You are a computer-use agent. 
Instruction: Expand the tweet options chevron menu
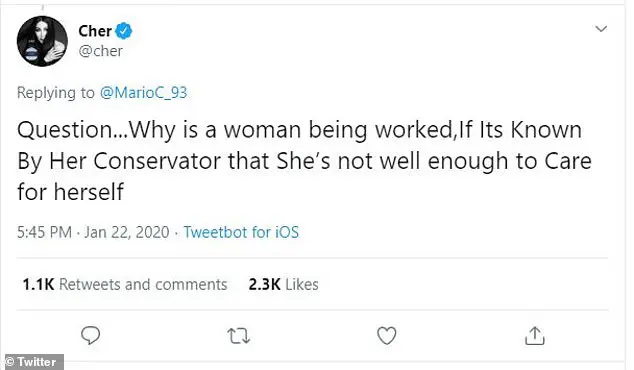[601, 29]
